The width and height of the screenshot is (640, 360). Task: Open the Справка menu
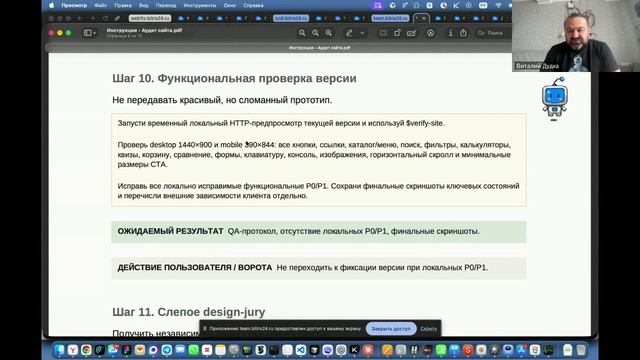point(253,5)
